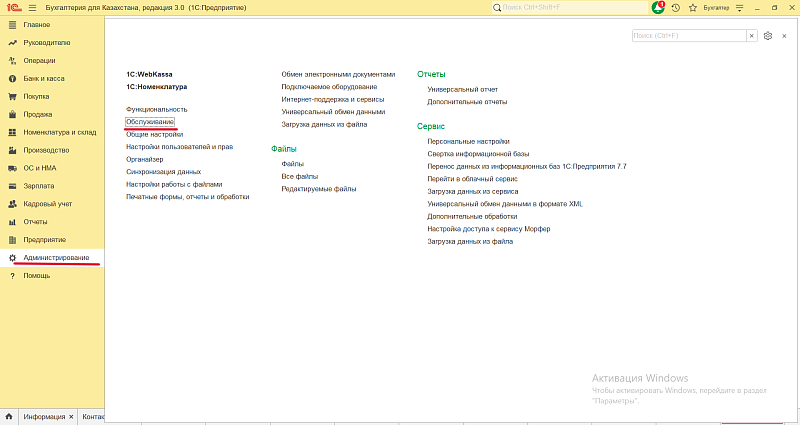Open Универсальный обмен данными
The width and height of the screenshot is (800, 425).
pyautogui.click(x=333, y=112)
